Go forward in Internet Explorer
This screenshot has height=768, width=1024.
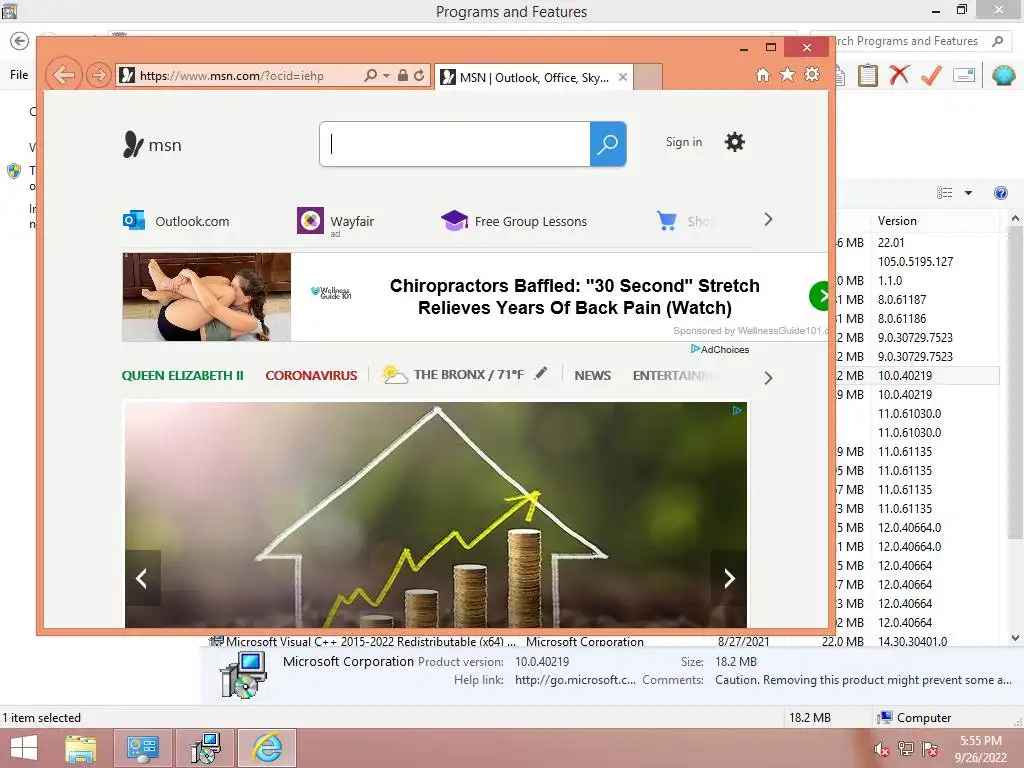[99, 75]
